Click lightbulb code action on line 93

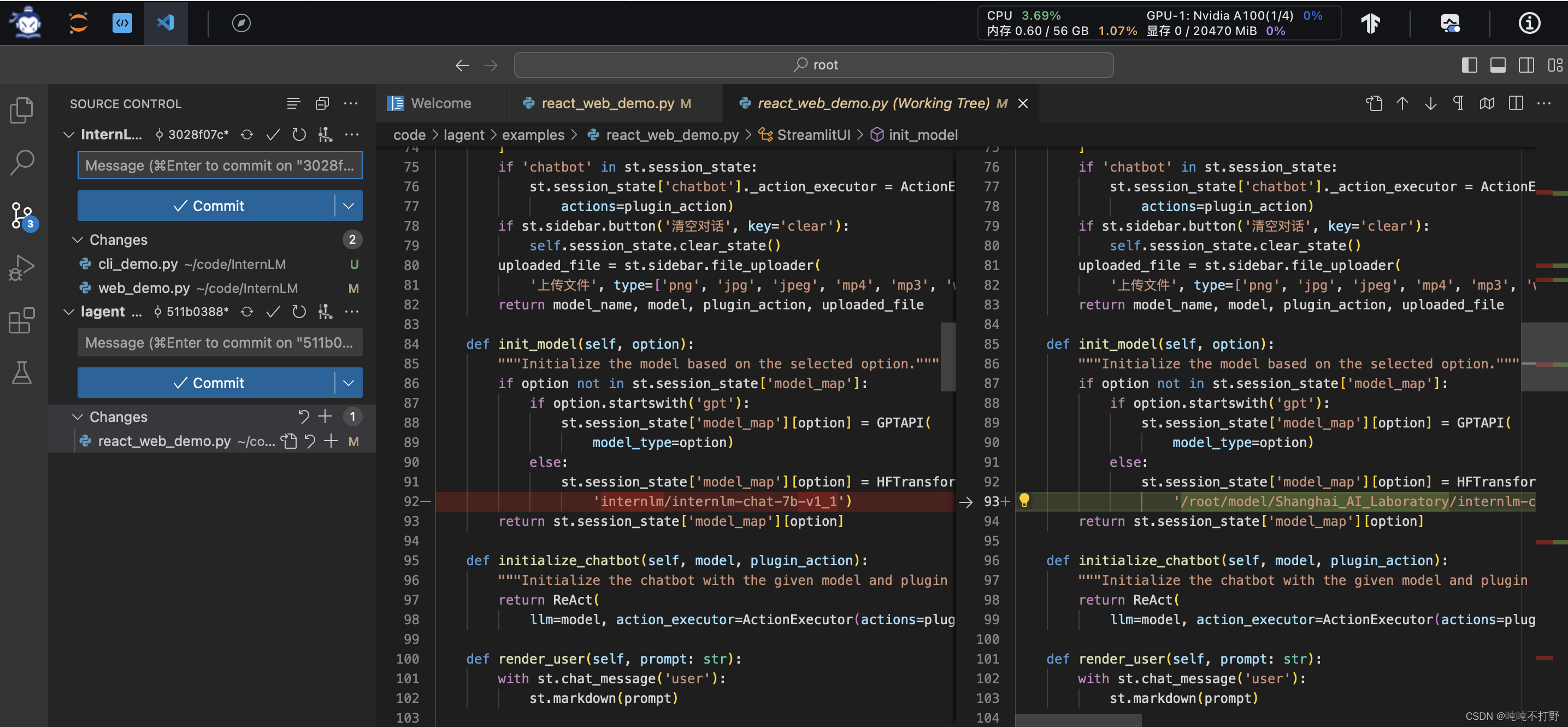1024,501
